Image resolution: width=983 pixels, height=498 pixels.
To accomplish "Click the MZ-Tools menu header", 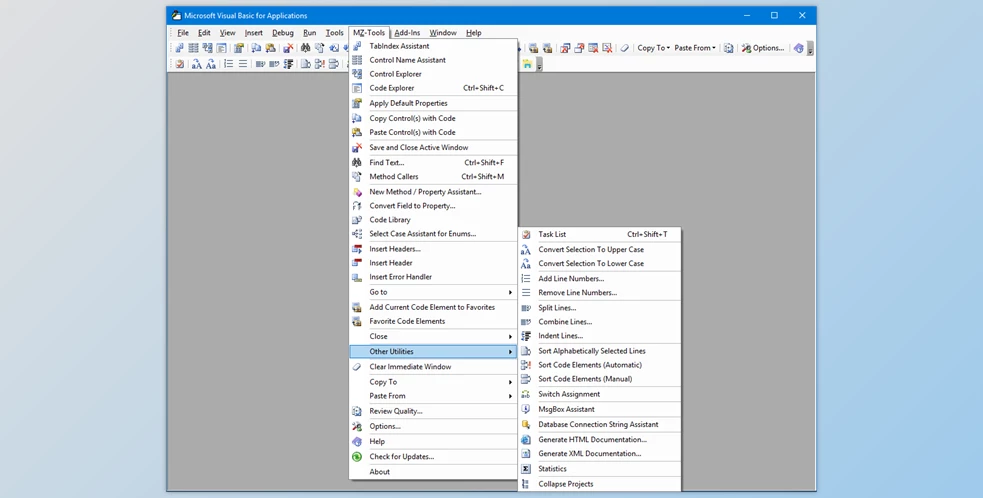I will tap(369, 33).
